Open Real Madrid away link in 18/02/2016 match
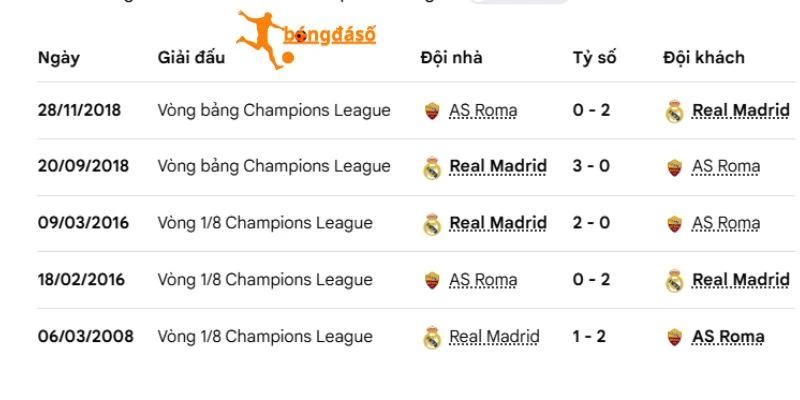Viewport: 800px width, 400px height. (x=741, y=280)
